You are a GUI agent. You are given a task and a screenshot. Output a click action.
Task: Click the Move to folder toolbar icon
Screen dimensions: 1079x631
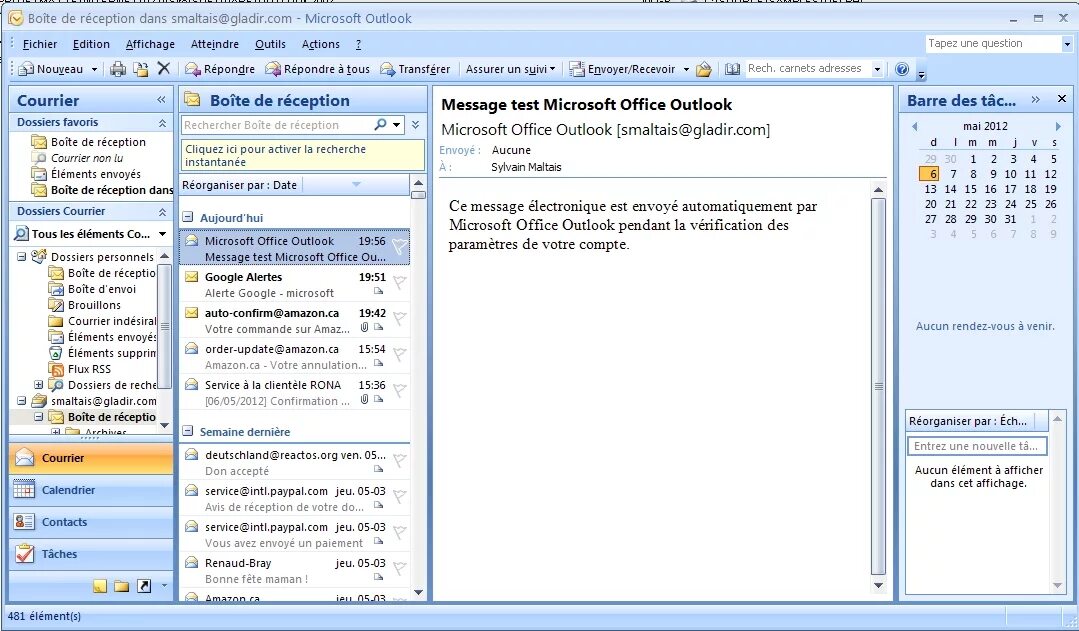click(140, 69)
